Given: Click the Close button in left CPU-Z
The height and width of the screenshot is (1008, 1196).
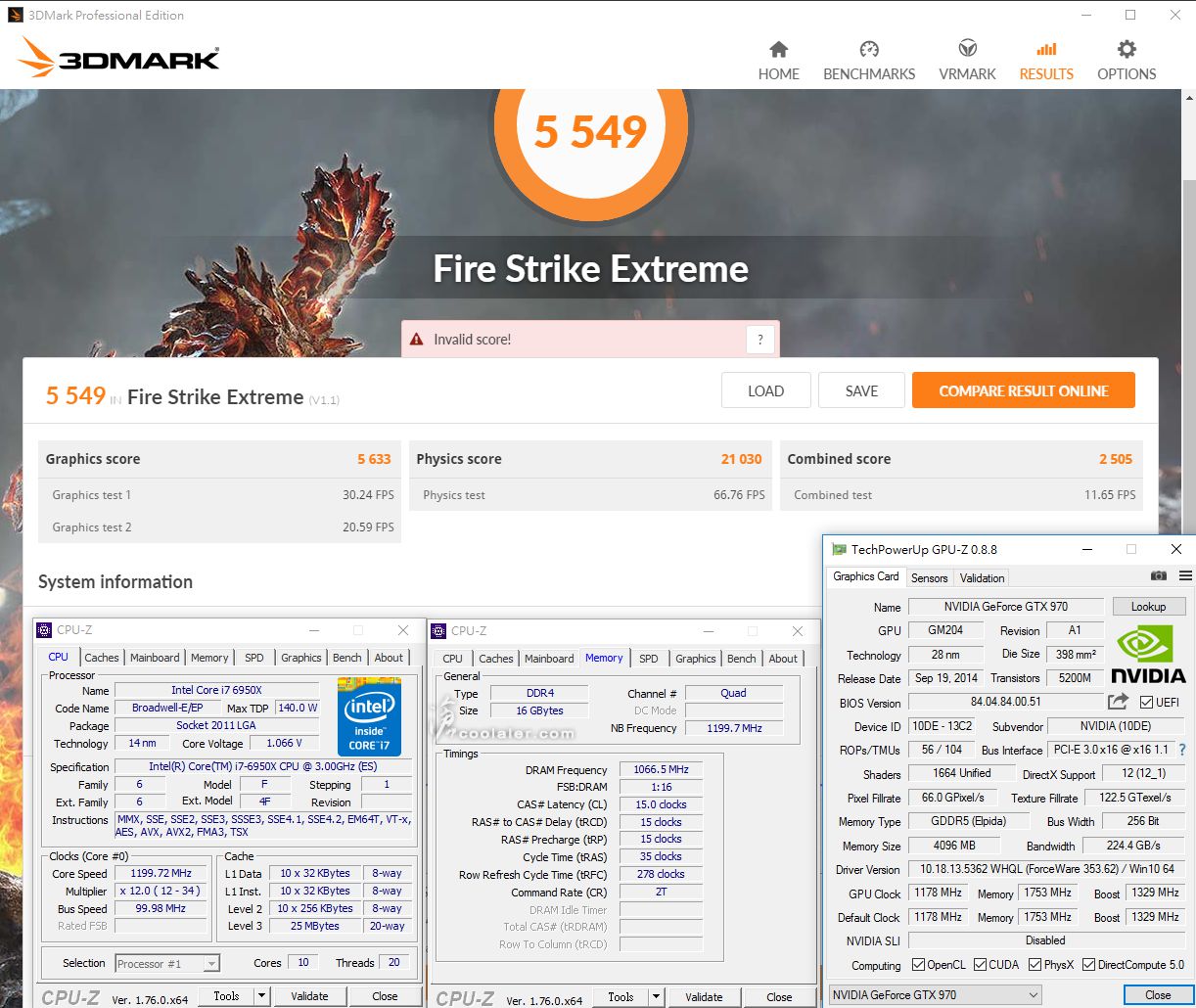Looking at the screenshot, I should point(385,996).
